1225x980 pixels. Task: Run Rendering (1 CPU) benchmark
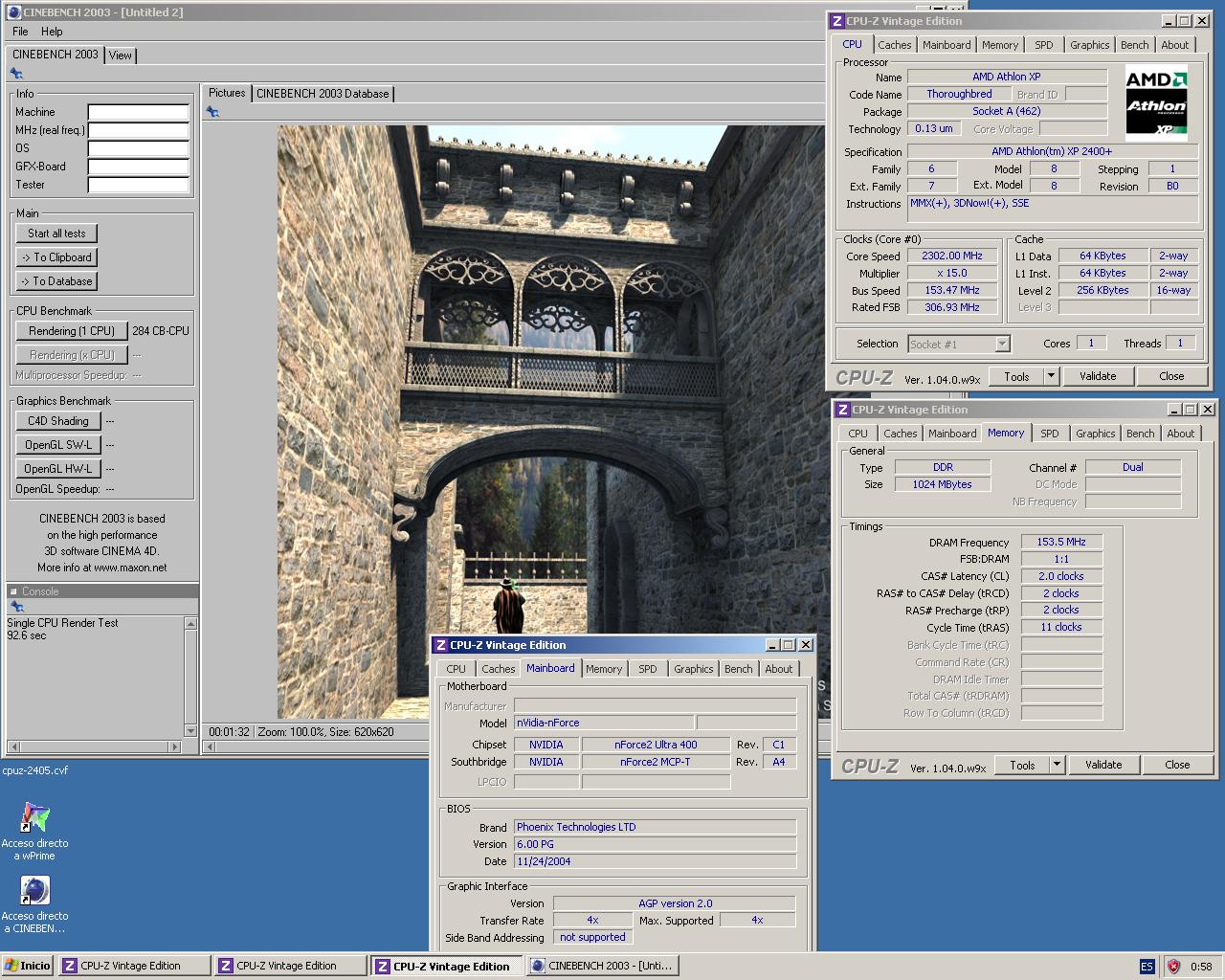tap(72, 331)
